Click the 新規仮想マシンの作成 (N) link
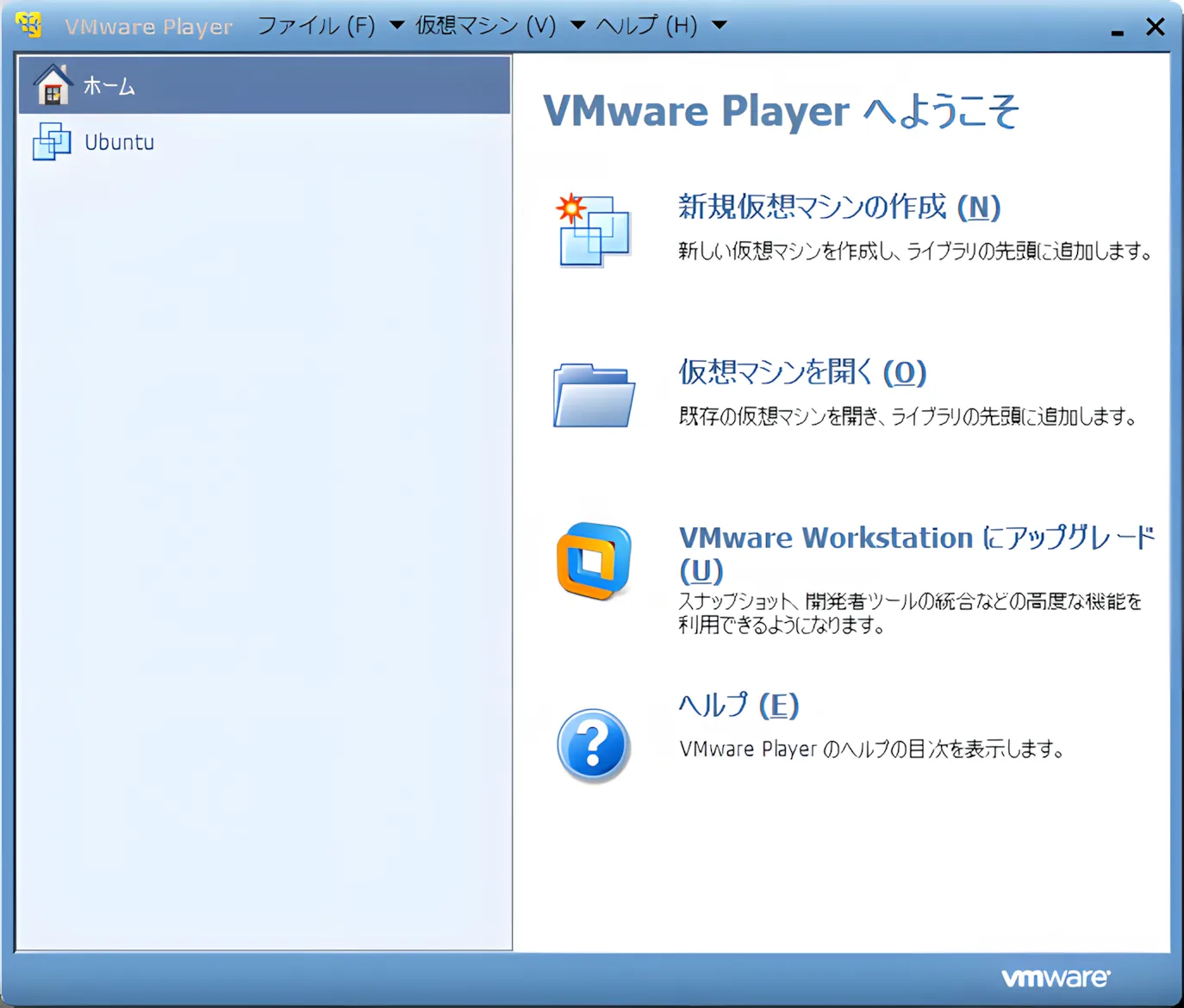The height and width of the screenshot is (1008, 1184). tap(838, 208)
